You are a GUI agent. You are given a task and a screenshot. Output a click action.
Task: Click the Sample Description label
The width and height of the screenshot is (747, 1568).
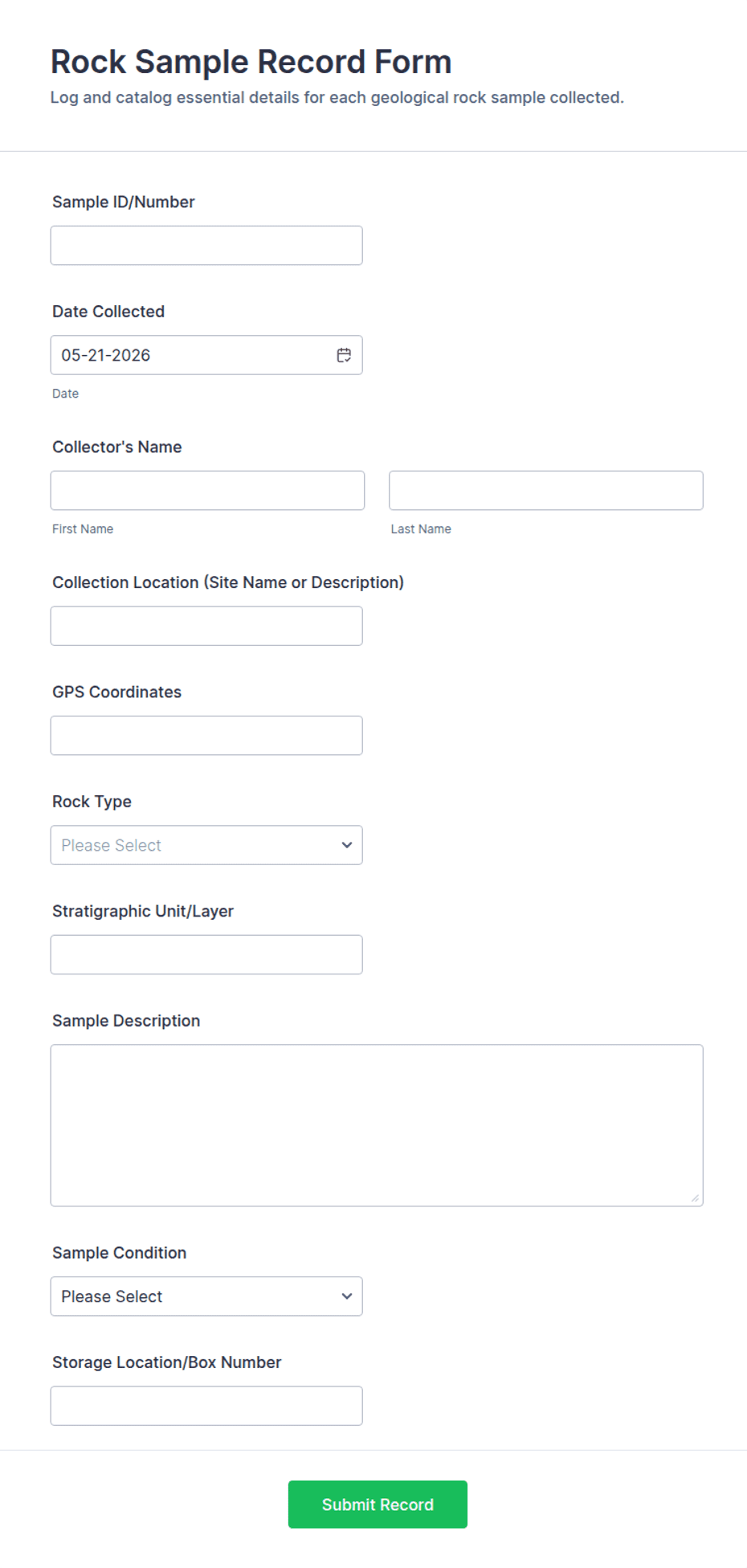[x=126, y=1021]
